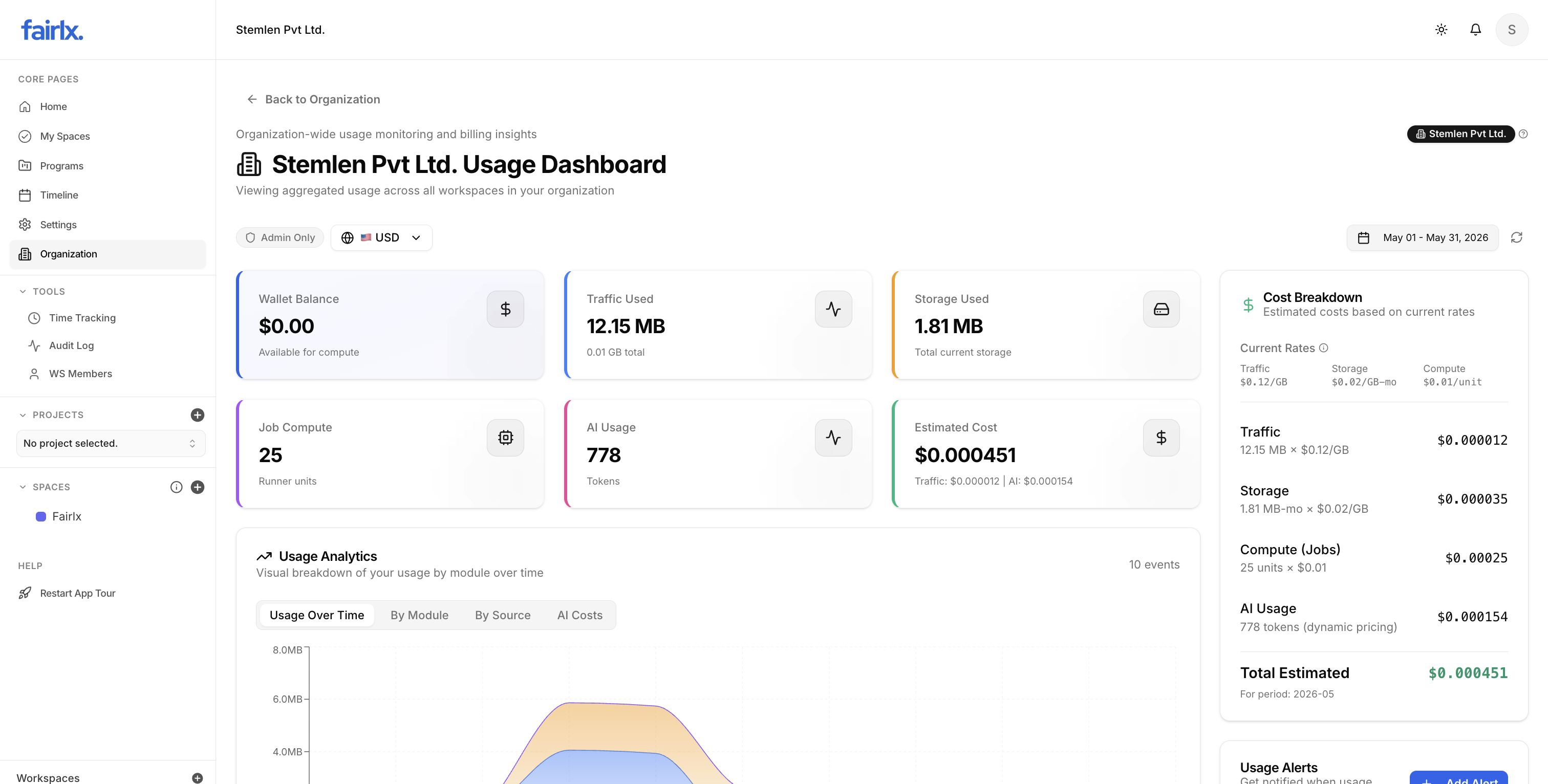Click the Admin Only badge
The height and width of the screenshot is (784, 1548).
click(280, 237)
